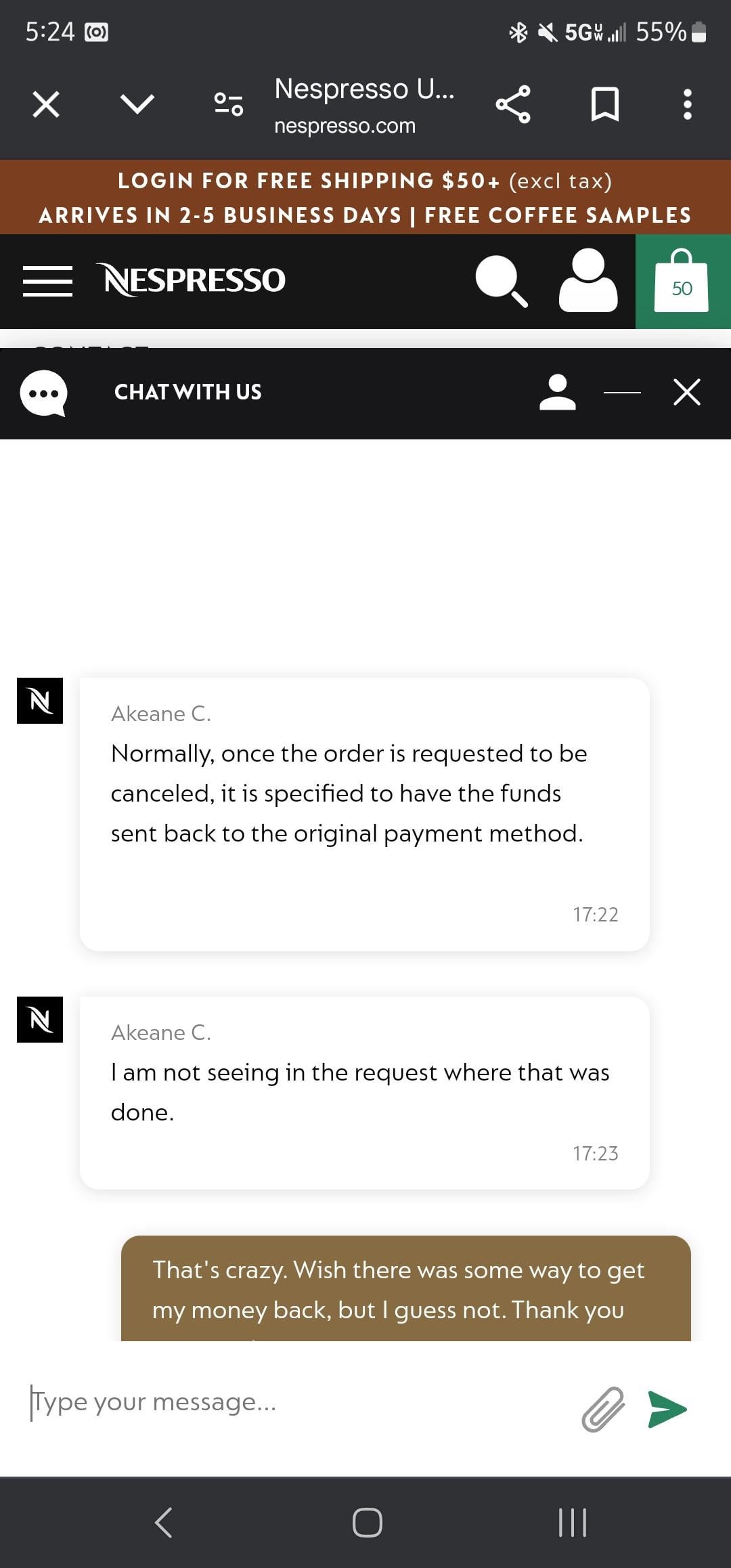Screen dimensions: 731x1568
Task: Minimize the chat window
Action: [x=622, y=393]
